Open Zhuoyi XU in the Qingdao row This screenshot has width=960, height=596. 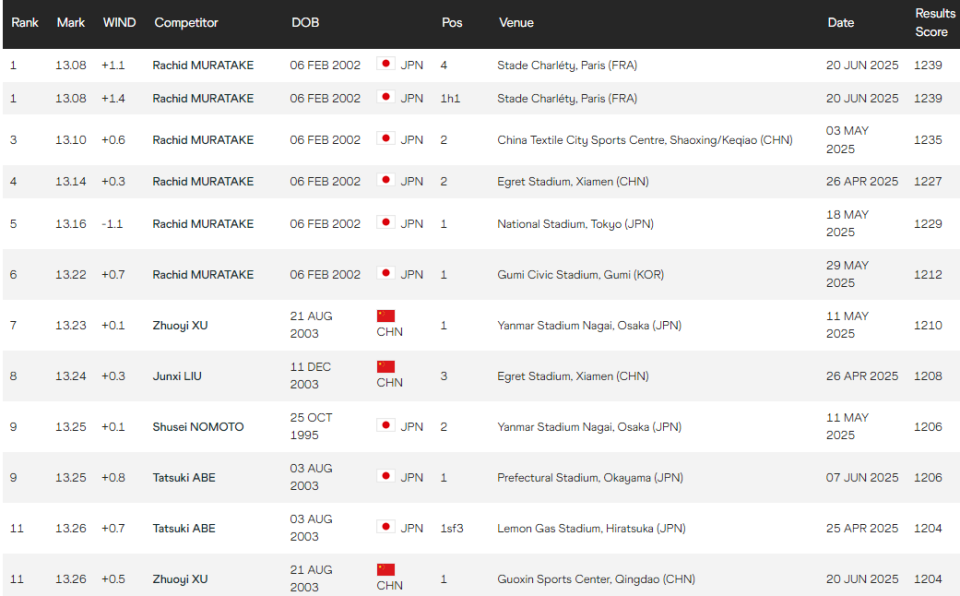tap(180, 579)
